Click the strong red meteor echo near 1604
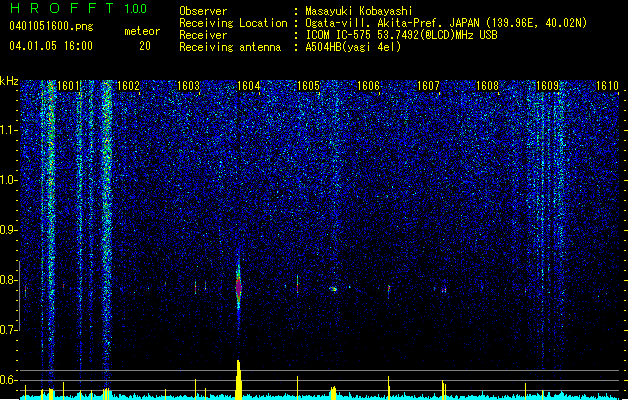 click(238, 287)
